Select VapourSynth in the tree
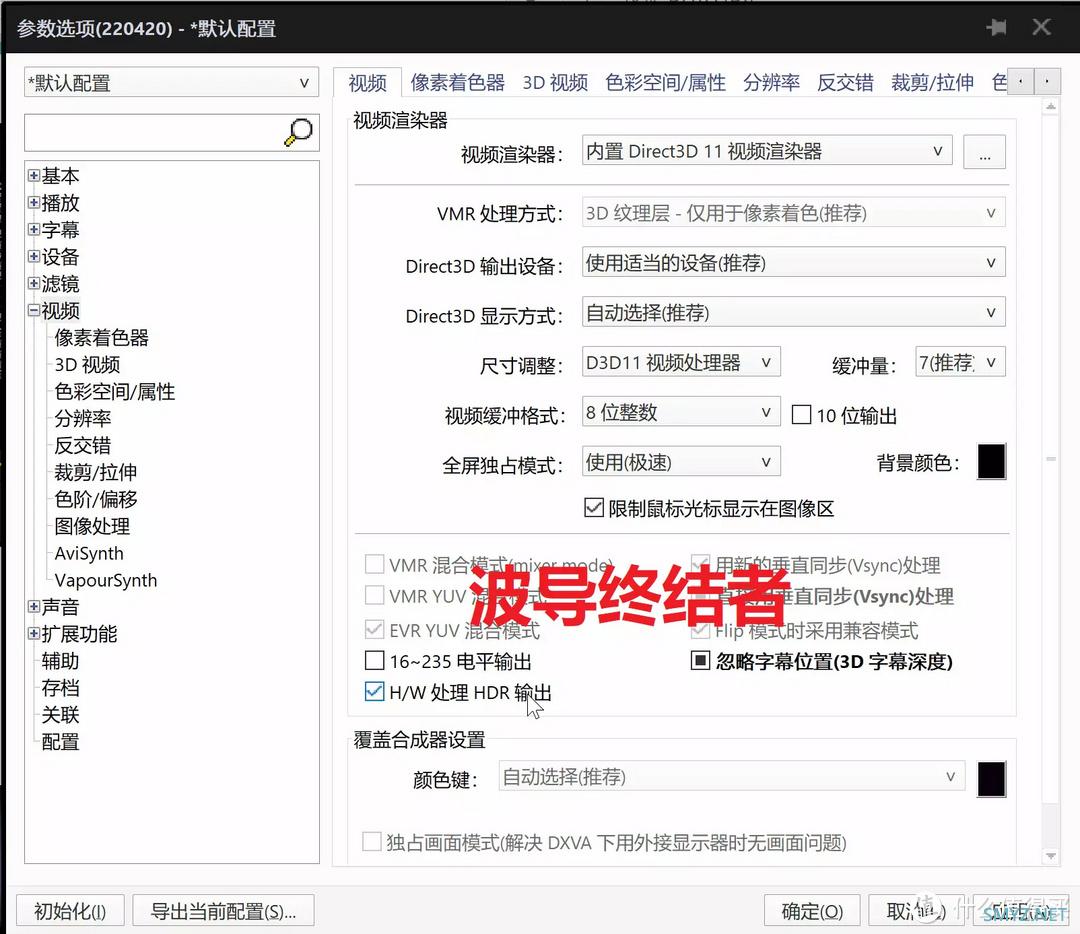The width and height of the screenshot is (1080, 934). click(x=105, y=580)
